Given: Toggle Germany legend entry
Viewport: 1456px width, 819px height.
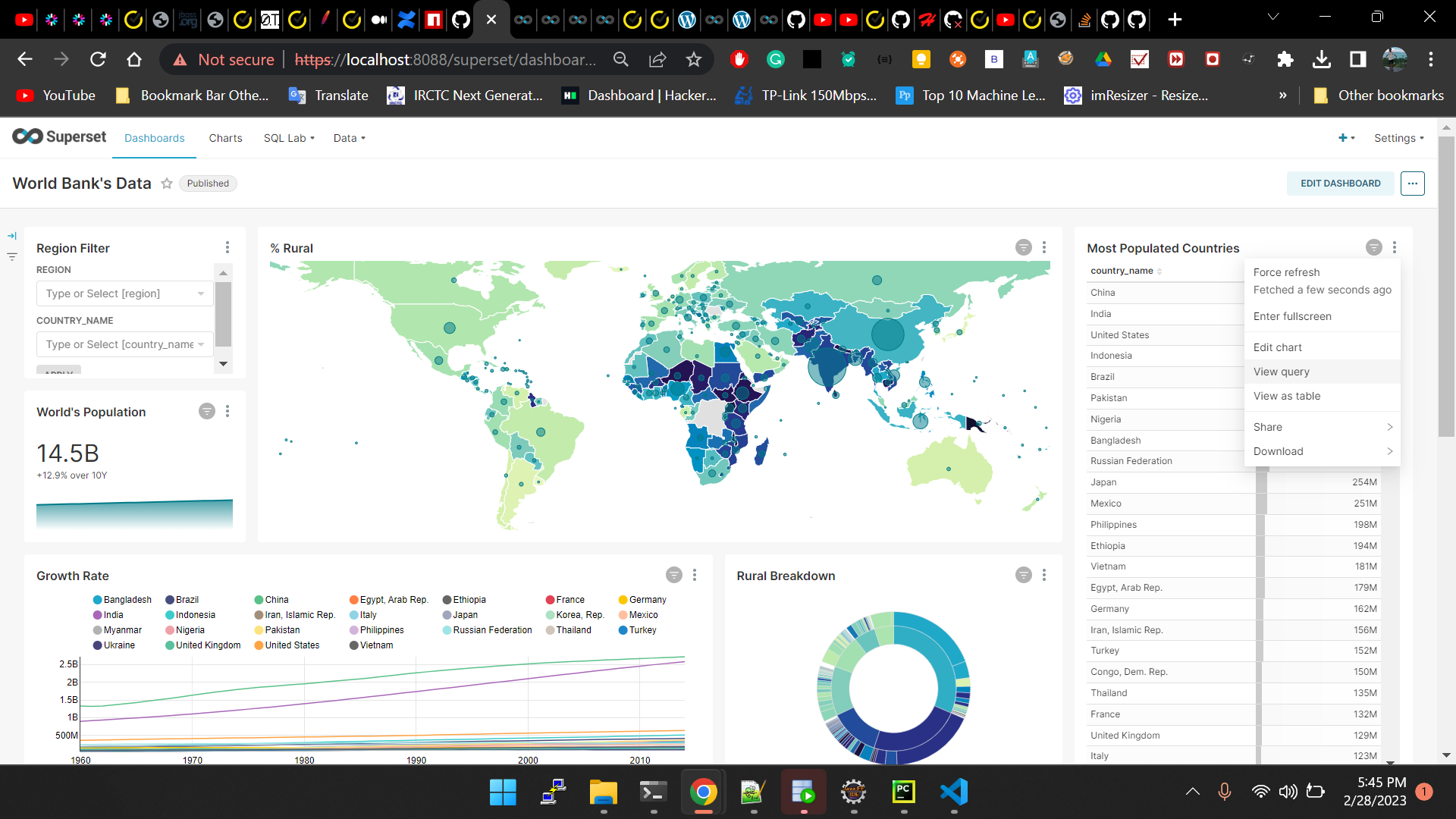Looking at the screenshot, I should click(642, 600).
